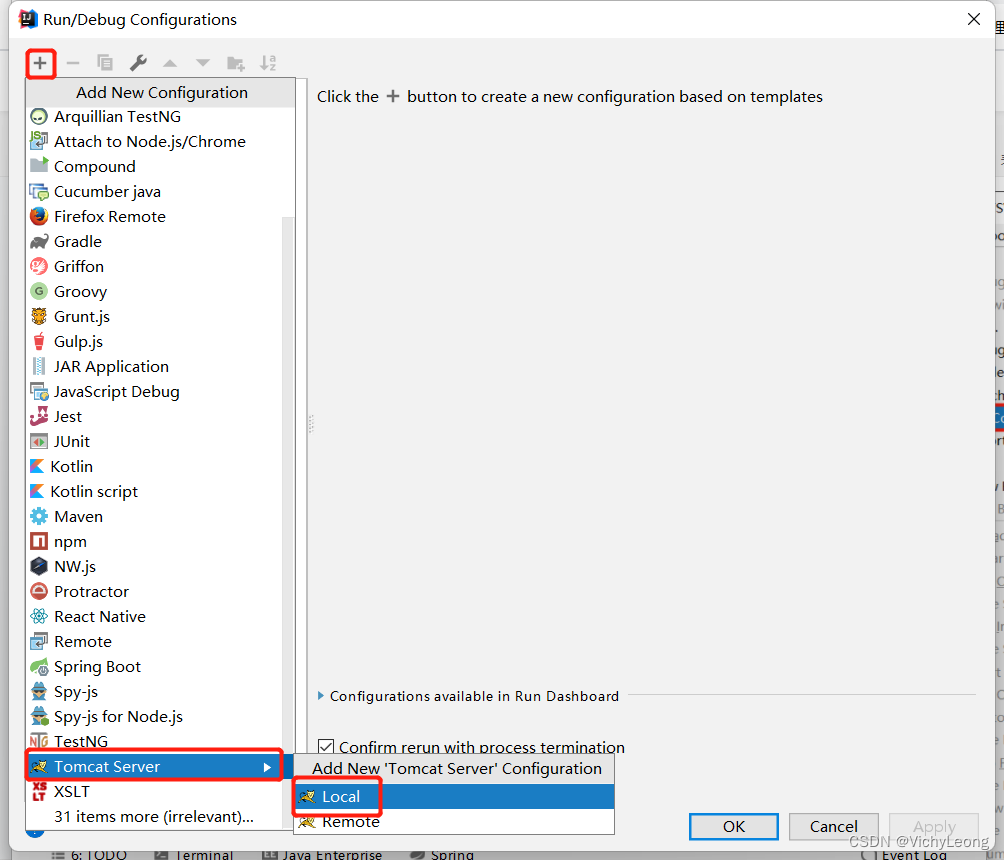Select the Protractor configuration type
The height and width of the screenshot is (860, 1004).
154,591
